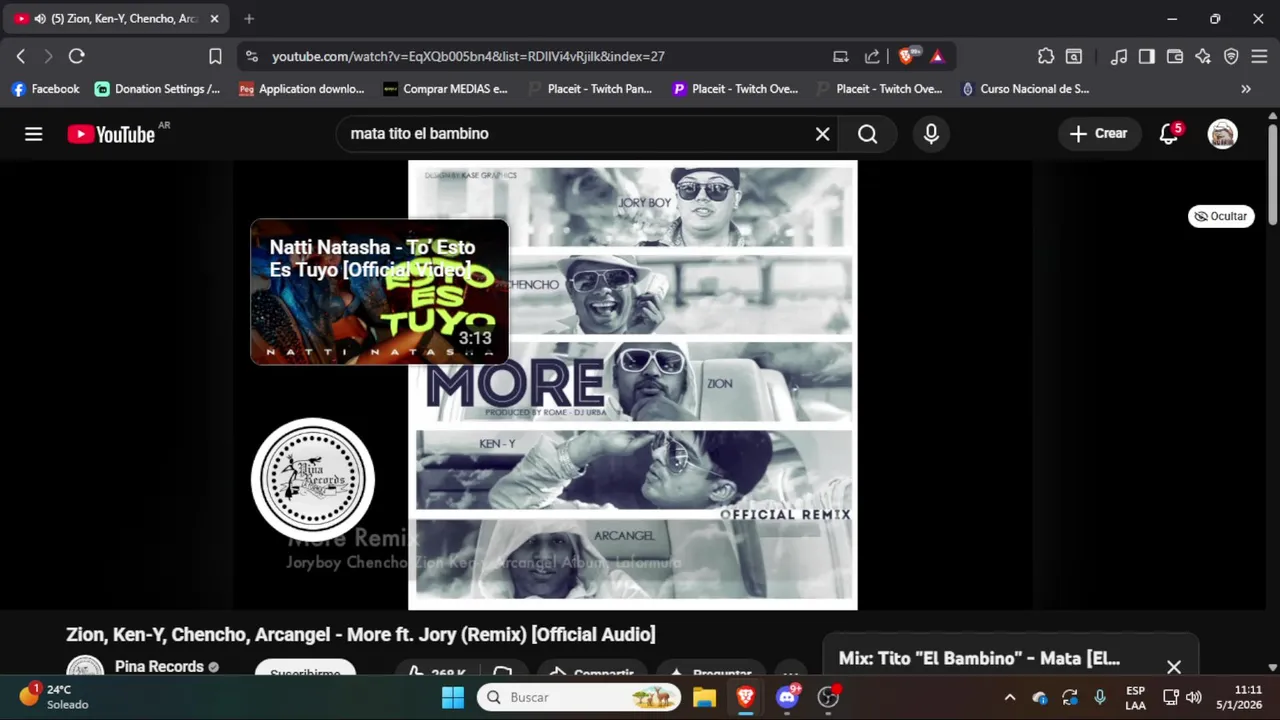
Task: View site information in address bar
Action: coord(251,57)
